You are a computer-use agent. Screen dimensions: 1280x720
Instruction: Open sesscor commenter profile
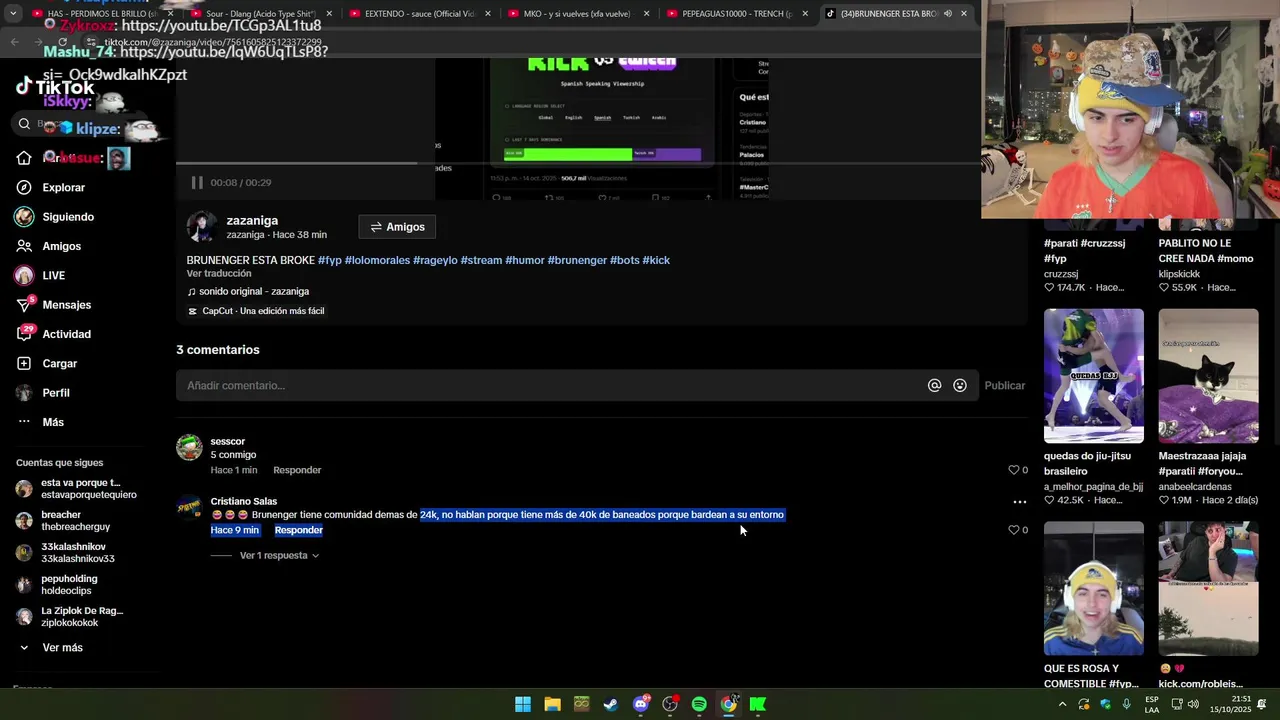(x=227, y=441)
